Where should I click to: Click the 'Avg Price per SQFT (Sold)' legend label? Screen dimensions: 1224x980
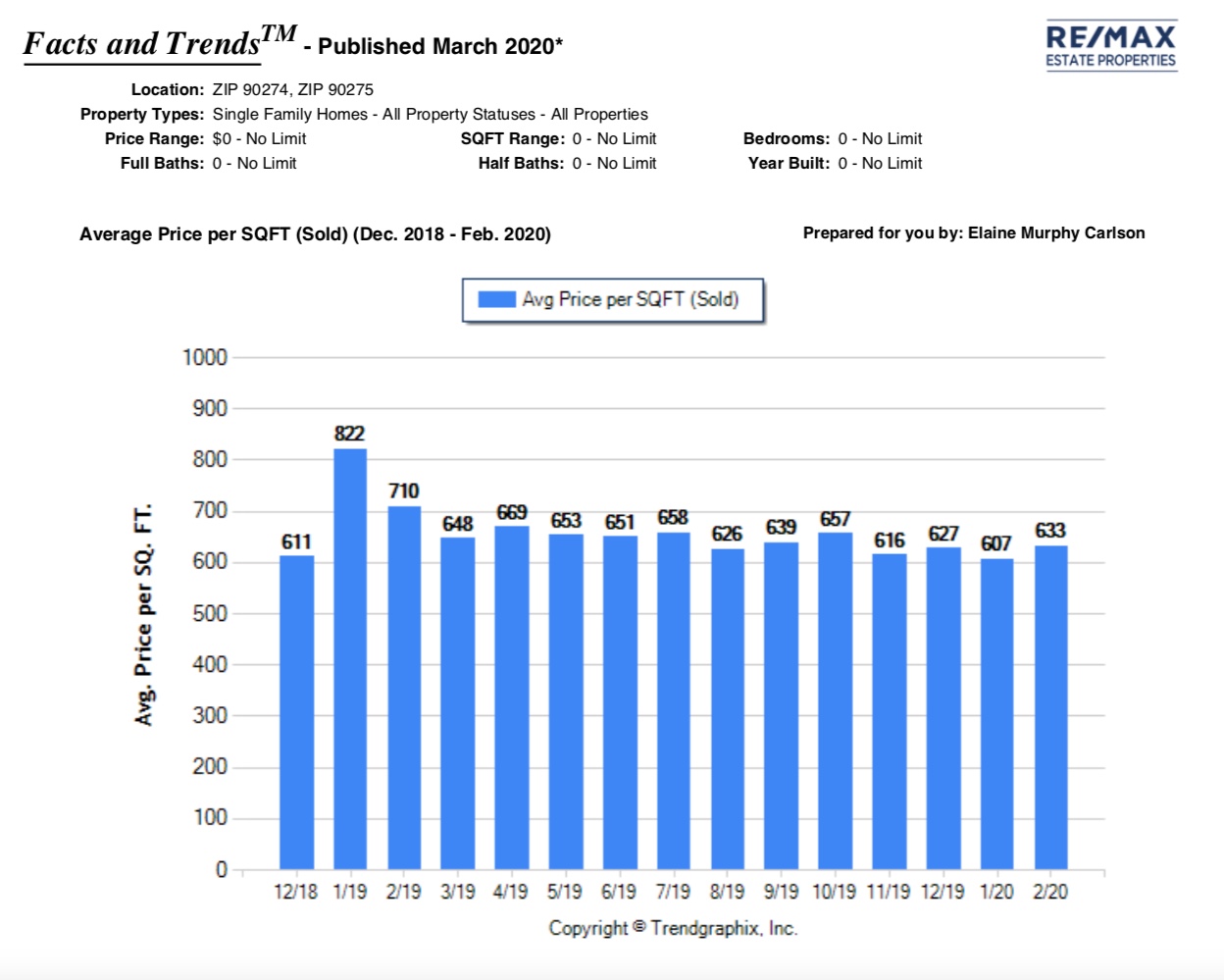631,299
